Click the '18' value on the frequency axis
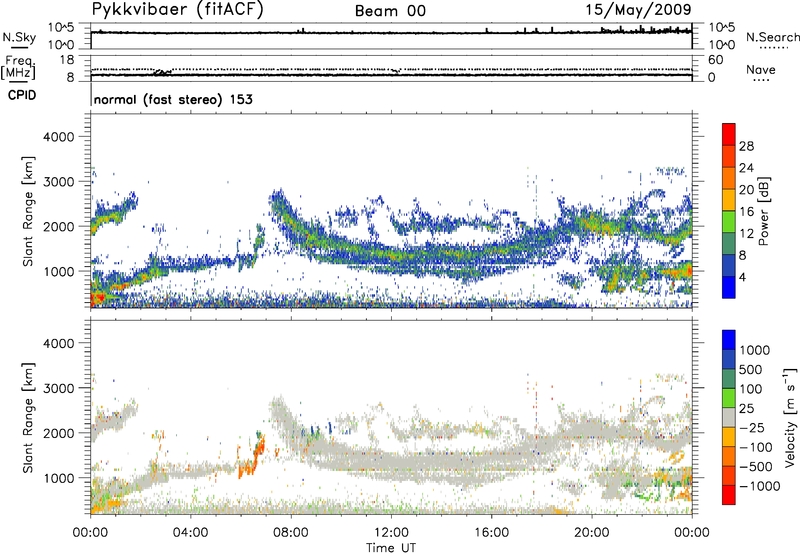 pyautogui.click(x=67, y=60)
